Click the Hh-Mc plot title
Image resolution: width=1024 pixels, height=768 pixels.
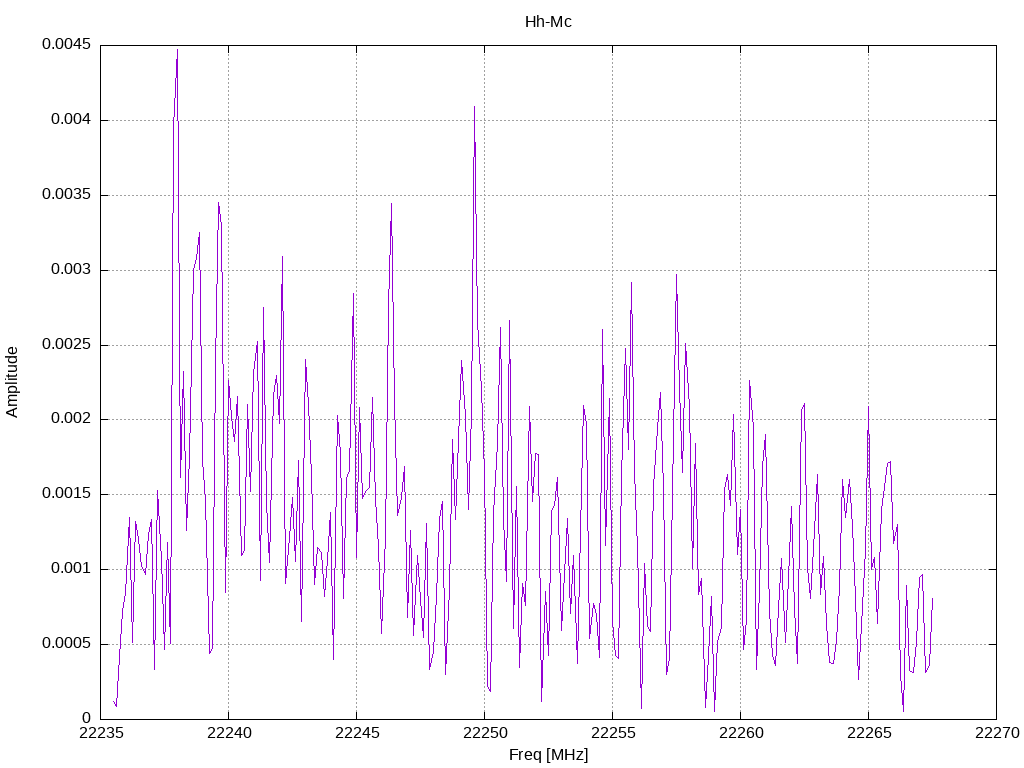548,22
